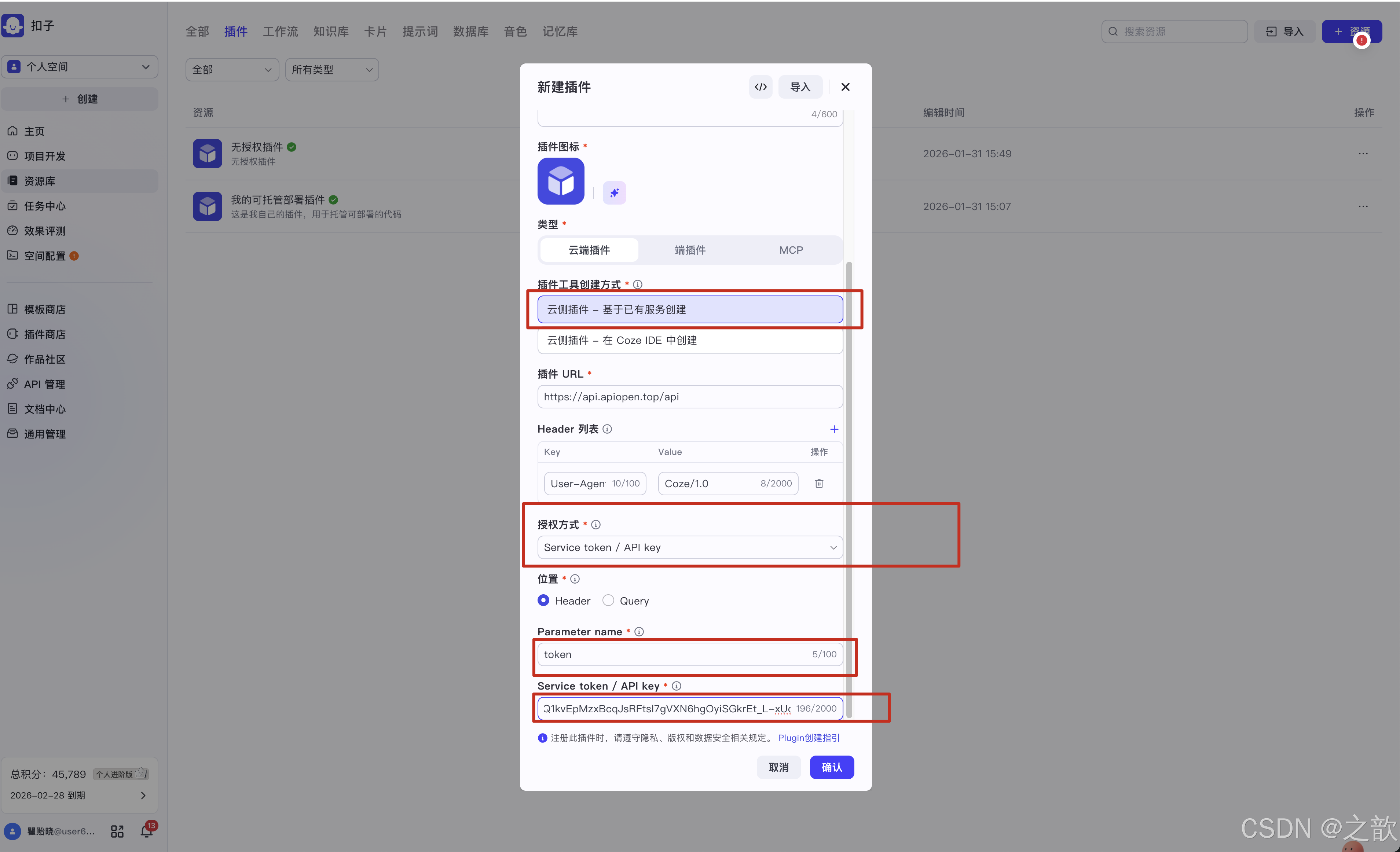
Task: Add a header row with plus icon
Action: click(x=833, y=429)
